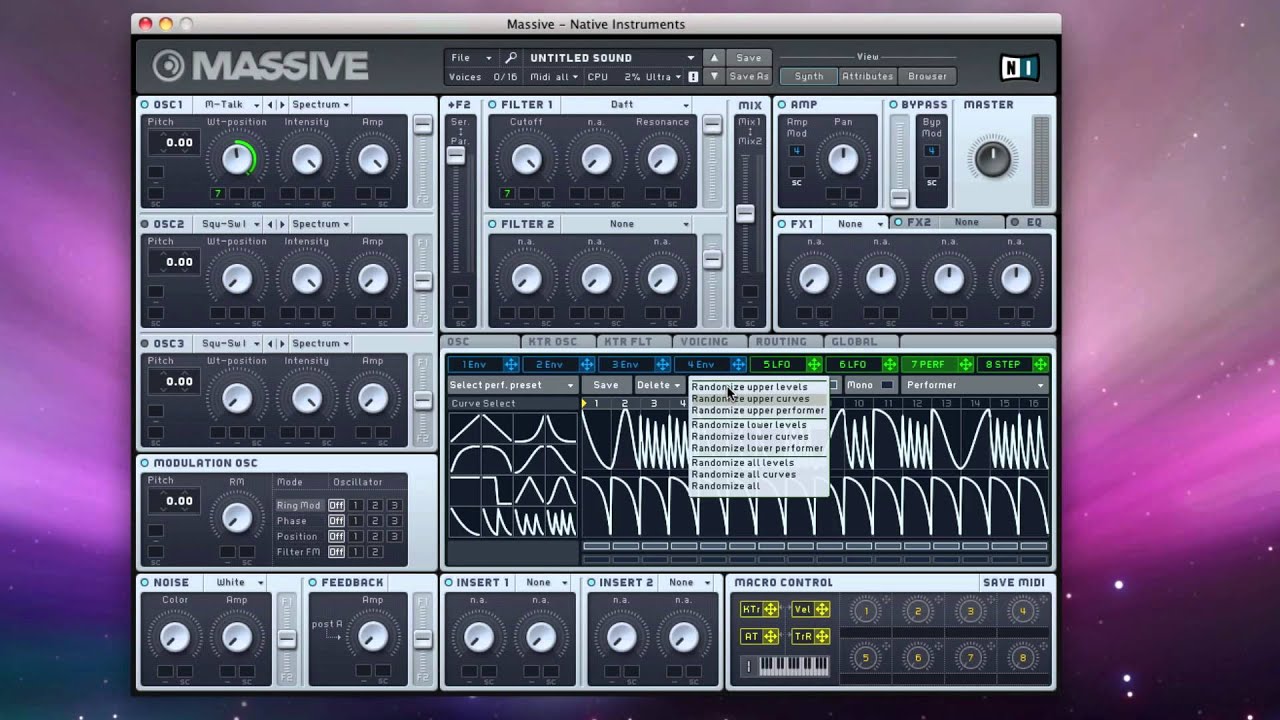Grab the 3 Env modulation cross handle
The image size is (1280, 720).
tap(662, 365)
